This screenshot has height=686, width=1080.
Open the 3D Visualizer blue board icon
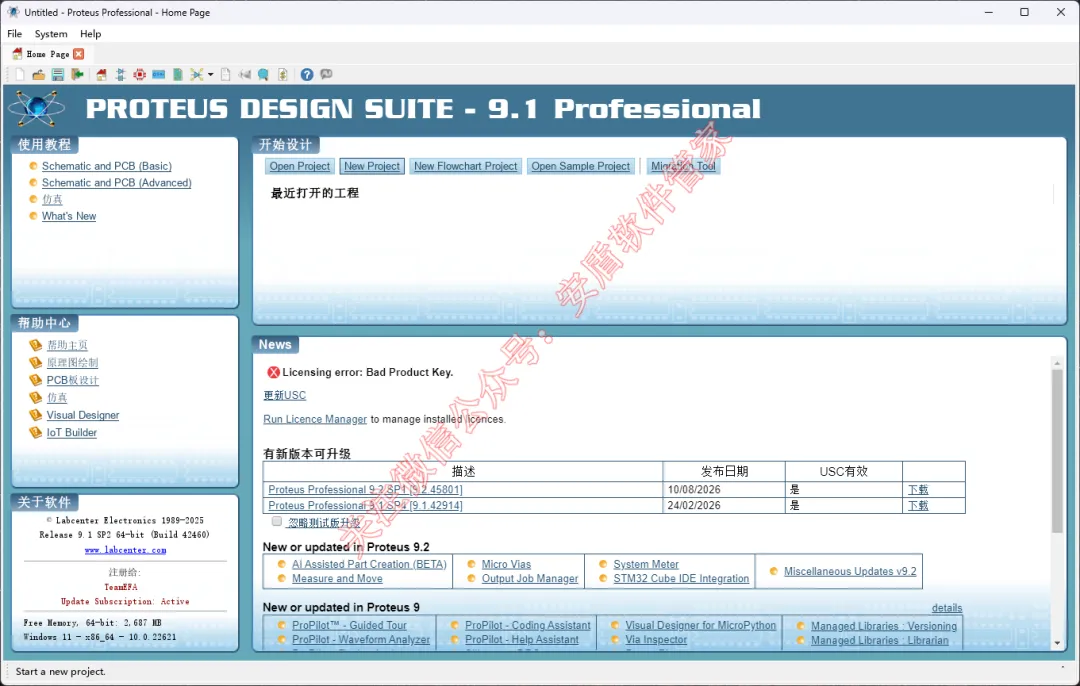(x=158, y=74)
